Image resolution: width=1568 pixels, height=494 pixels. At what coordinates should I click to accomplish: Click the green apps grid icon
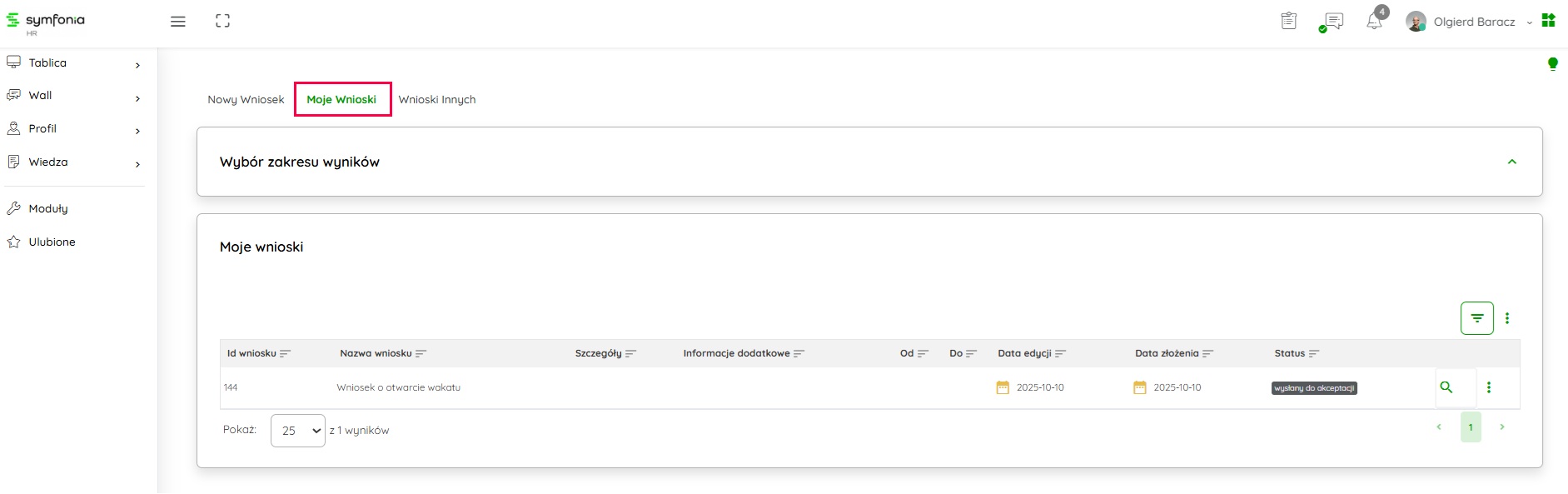(1548, 21)
